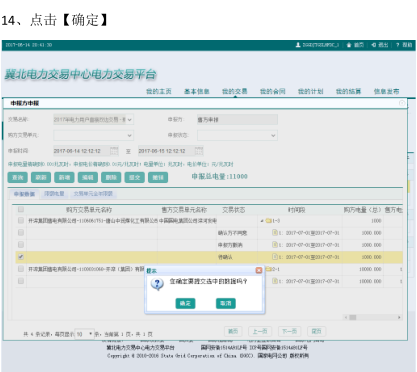Image resolution: width=417 pixels, height=372 pixels.
Task: Open 我的交易 in the navigation menu
Action: pyautogui.click(x=235, y=91)
